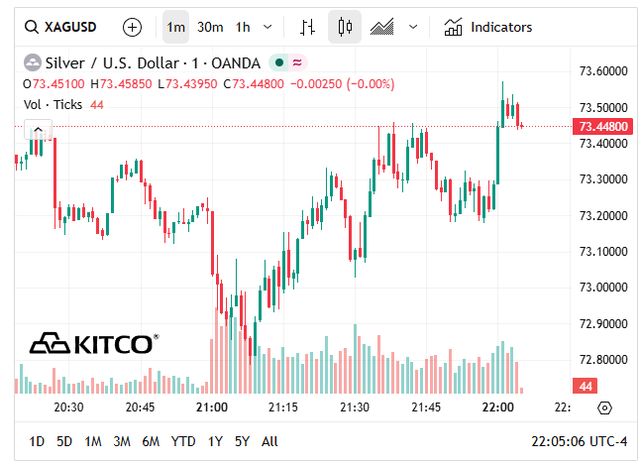Select the area chart style icon
640x464 pixels.
(x=382, y=27)
